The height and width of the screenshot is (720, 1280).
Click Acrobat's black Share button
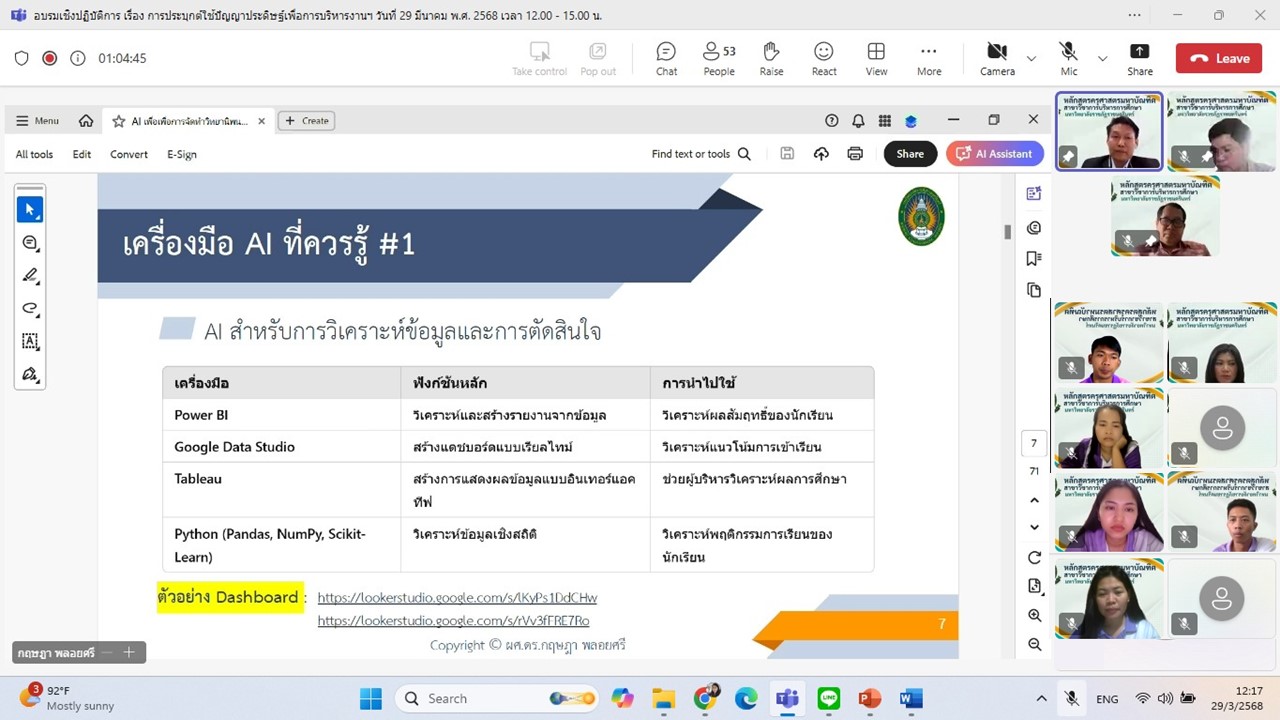pos(910,154)
